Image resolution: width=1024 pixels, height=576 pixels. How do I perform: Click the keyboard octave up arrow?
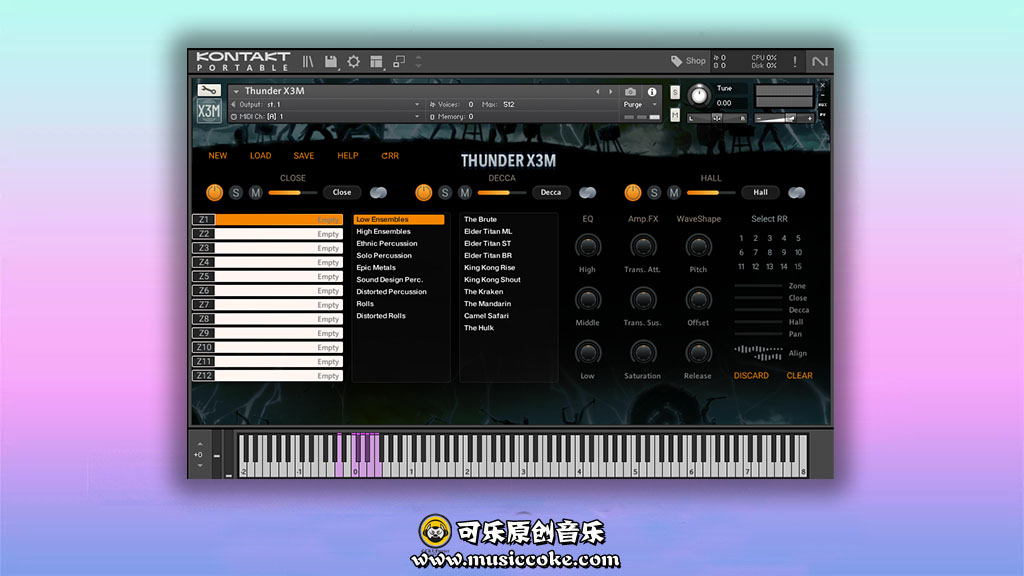click(200, 444)
